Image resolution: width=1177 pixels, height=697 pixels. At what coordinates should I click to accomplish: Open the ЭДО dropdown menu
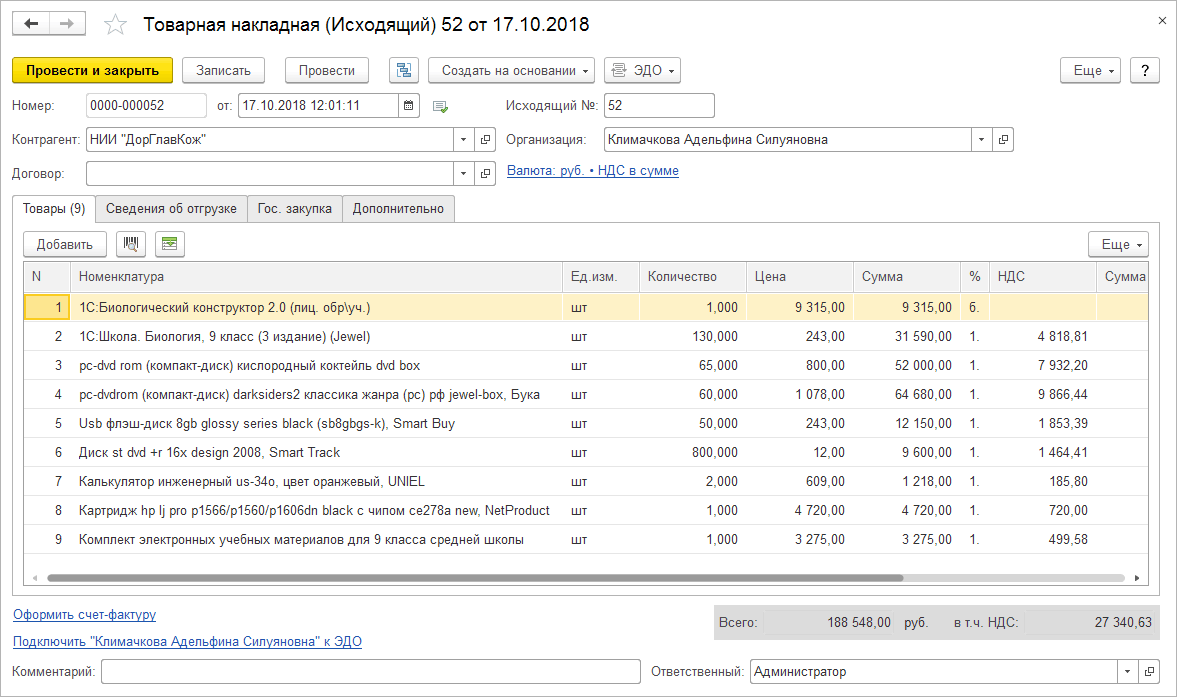point(642,70)
